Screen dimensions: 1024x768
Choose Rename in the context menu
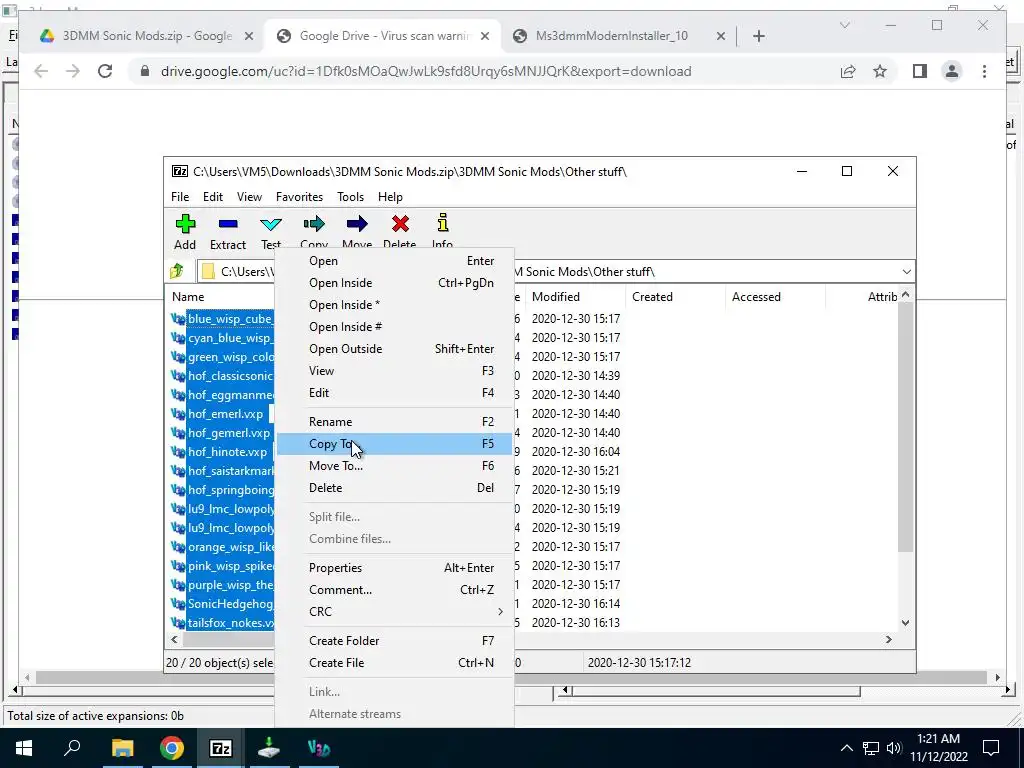coord(394,422)
